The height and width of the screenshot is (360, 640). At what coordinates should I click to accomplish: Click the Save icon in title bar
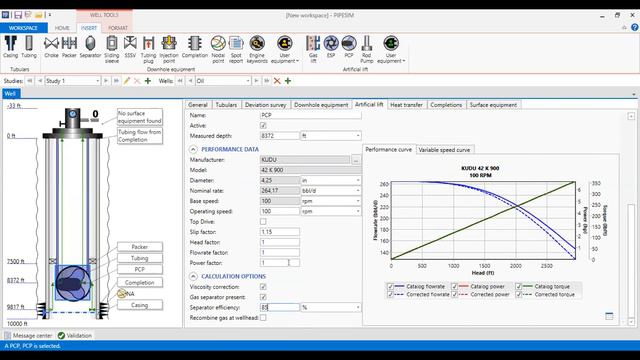point(18,15)
